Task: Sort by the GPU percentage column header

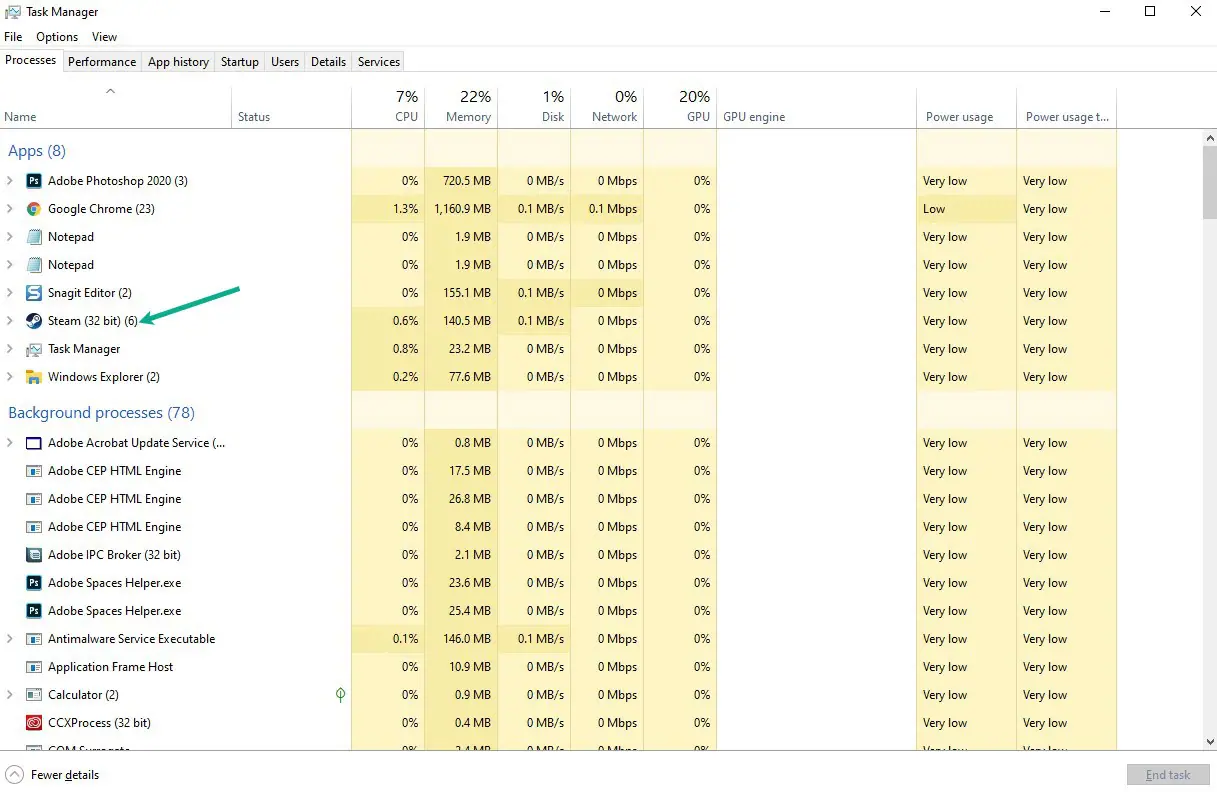Action: pyautogui.click(x=680, y=108)
